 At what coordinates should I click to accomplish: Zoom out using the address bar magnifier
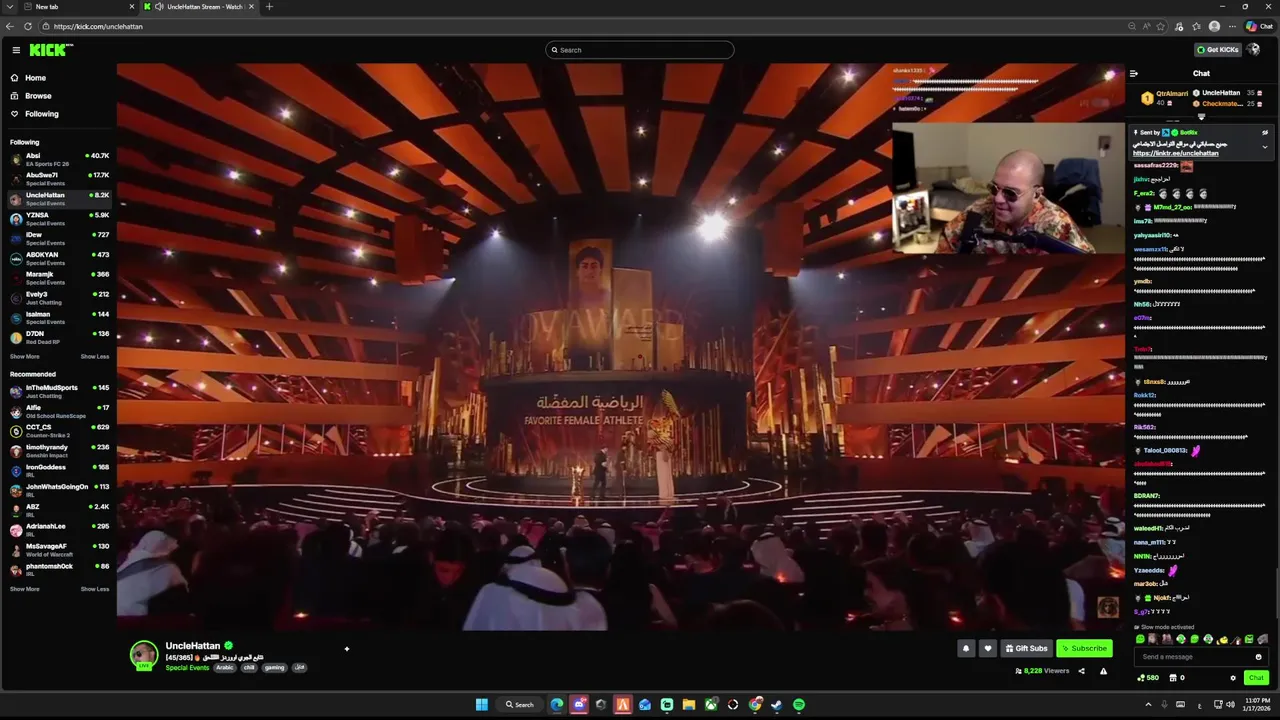tap(1132, 26)
